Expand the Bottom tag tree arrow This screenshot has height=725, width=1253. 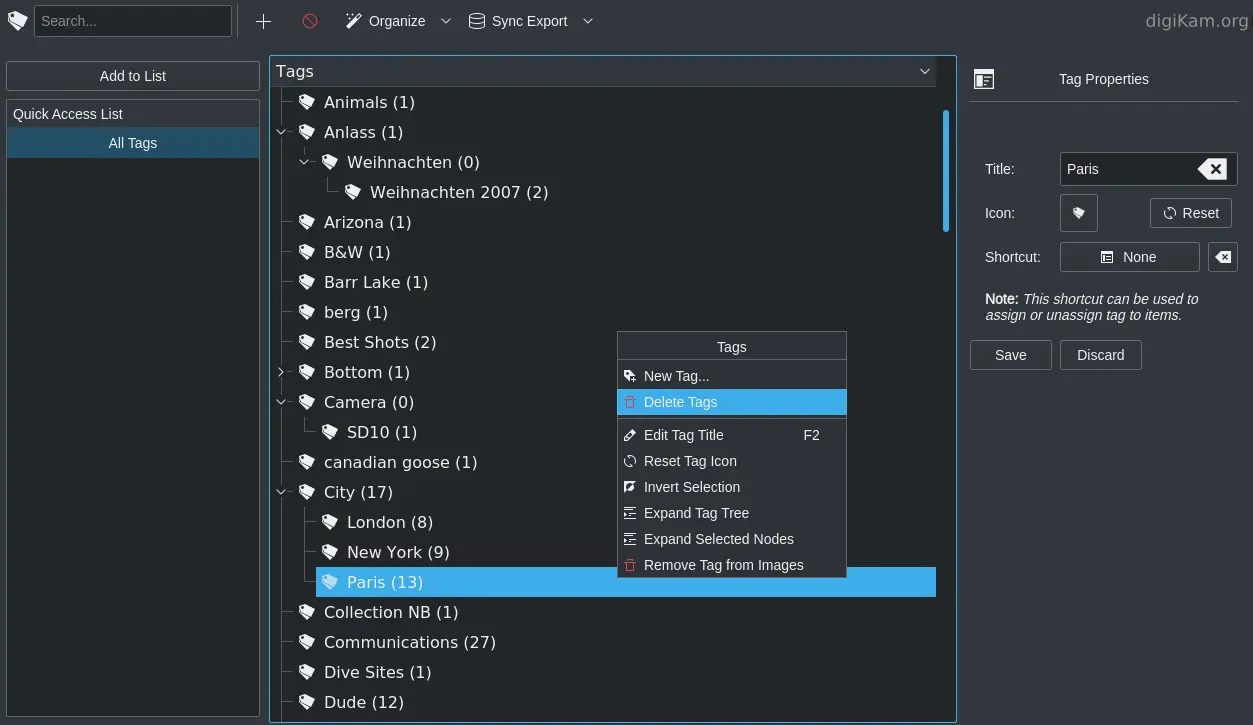click(281, 372)
